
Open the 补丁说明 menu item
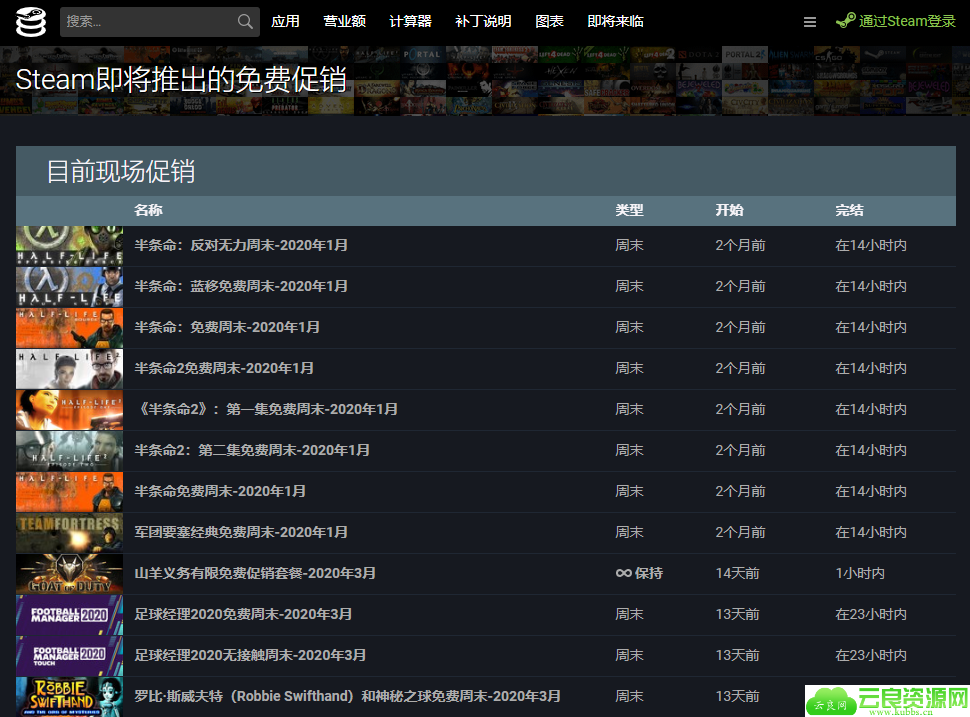click(483, 21)
